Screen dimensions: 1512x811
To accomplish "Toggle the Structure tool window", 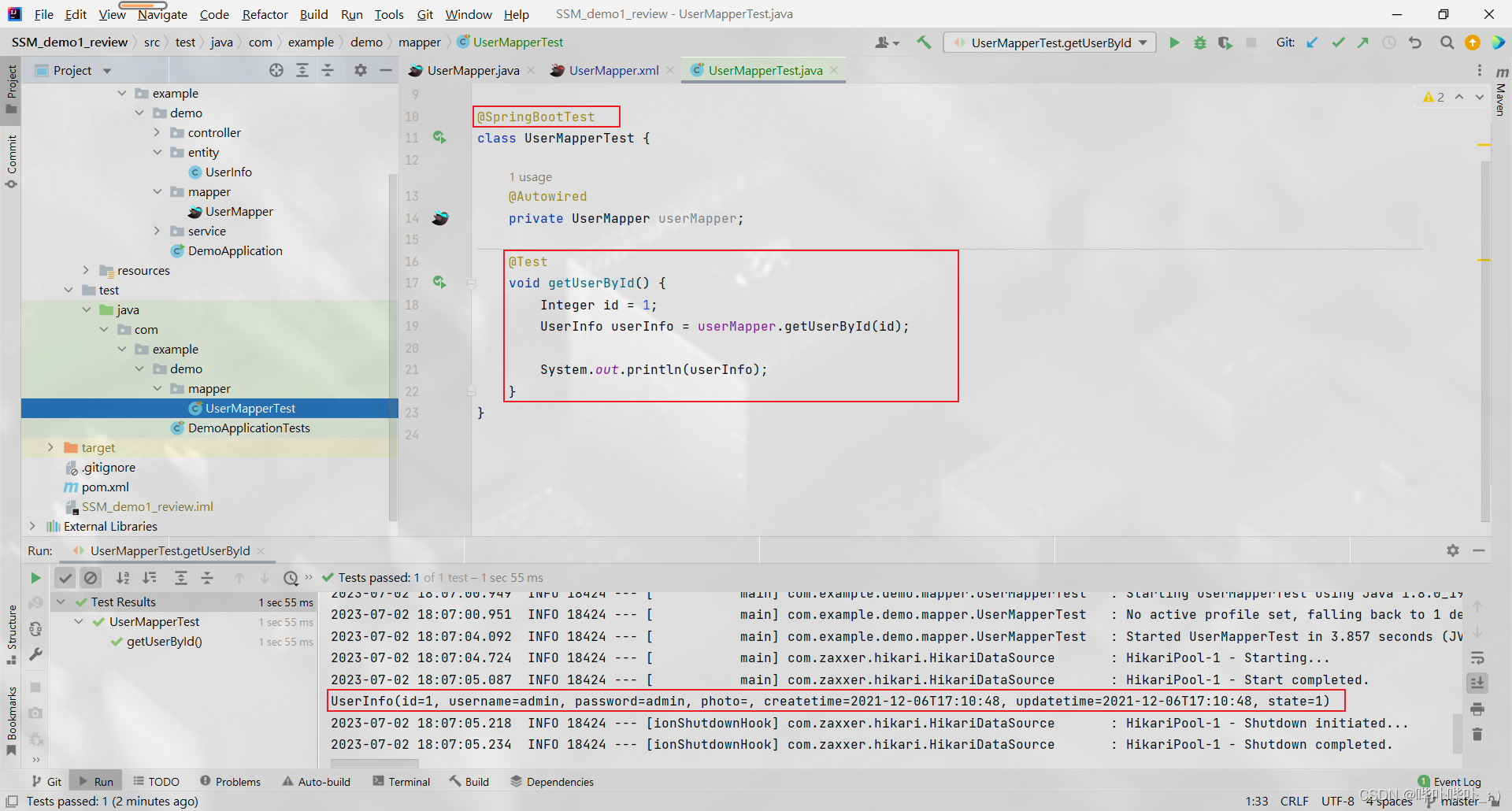I will [x=11, y=635].
